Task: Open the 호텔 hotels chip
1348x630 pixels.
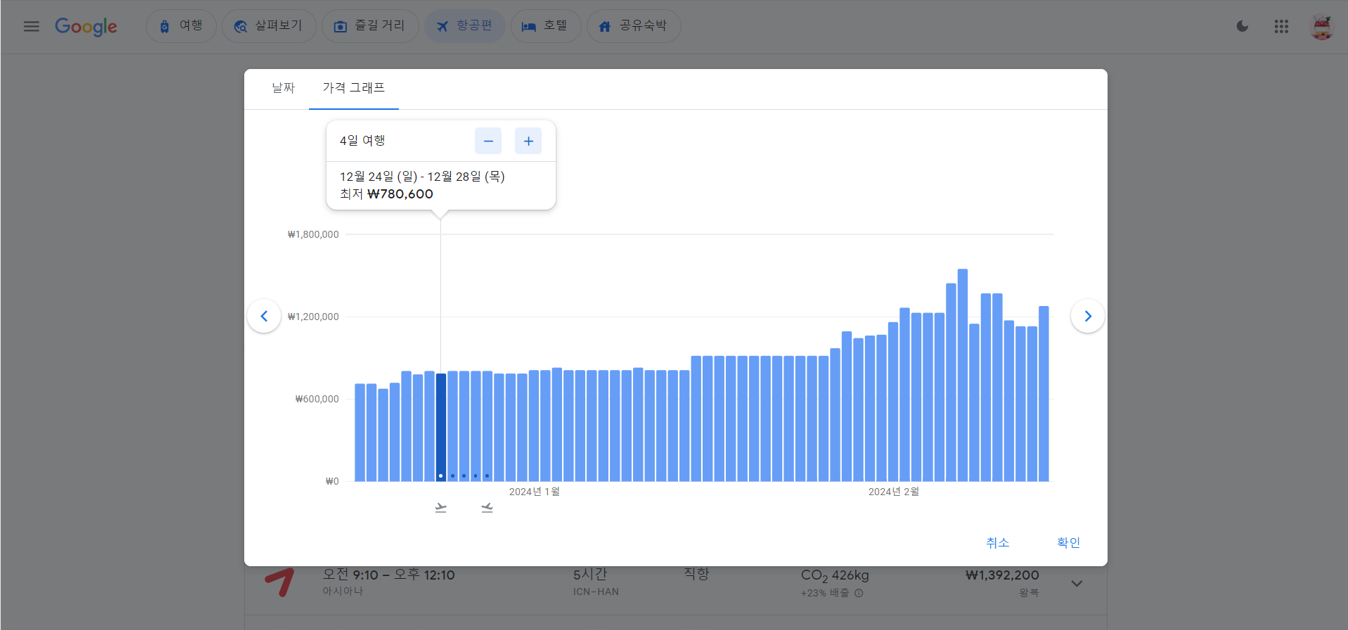Action: click(545, 26)
